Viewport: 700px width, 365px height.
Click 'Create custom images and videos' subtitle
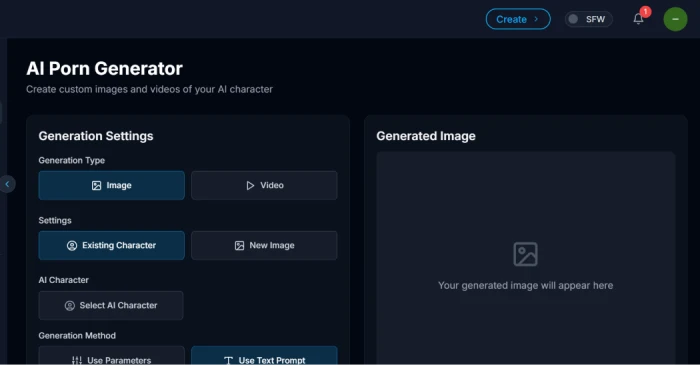pyautogui.click(x=149, y=89)
